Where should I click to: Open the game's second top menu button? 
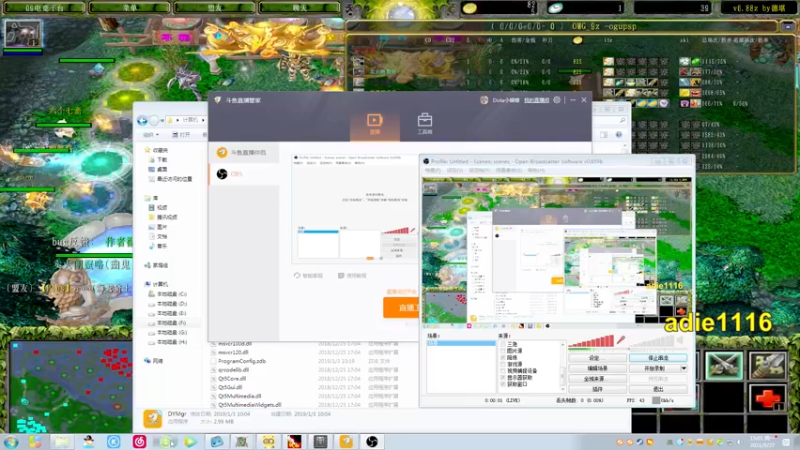click(x=130, y=8)
